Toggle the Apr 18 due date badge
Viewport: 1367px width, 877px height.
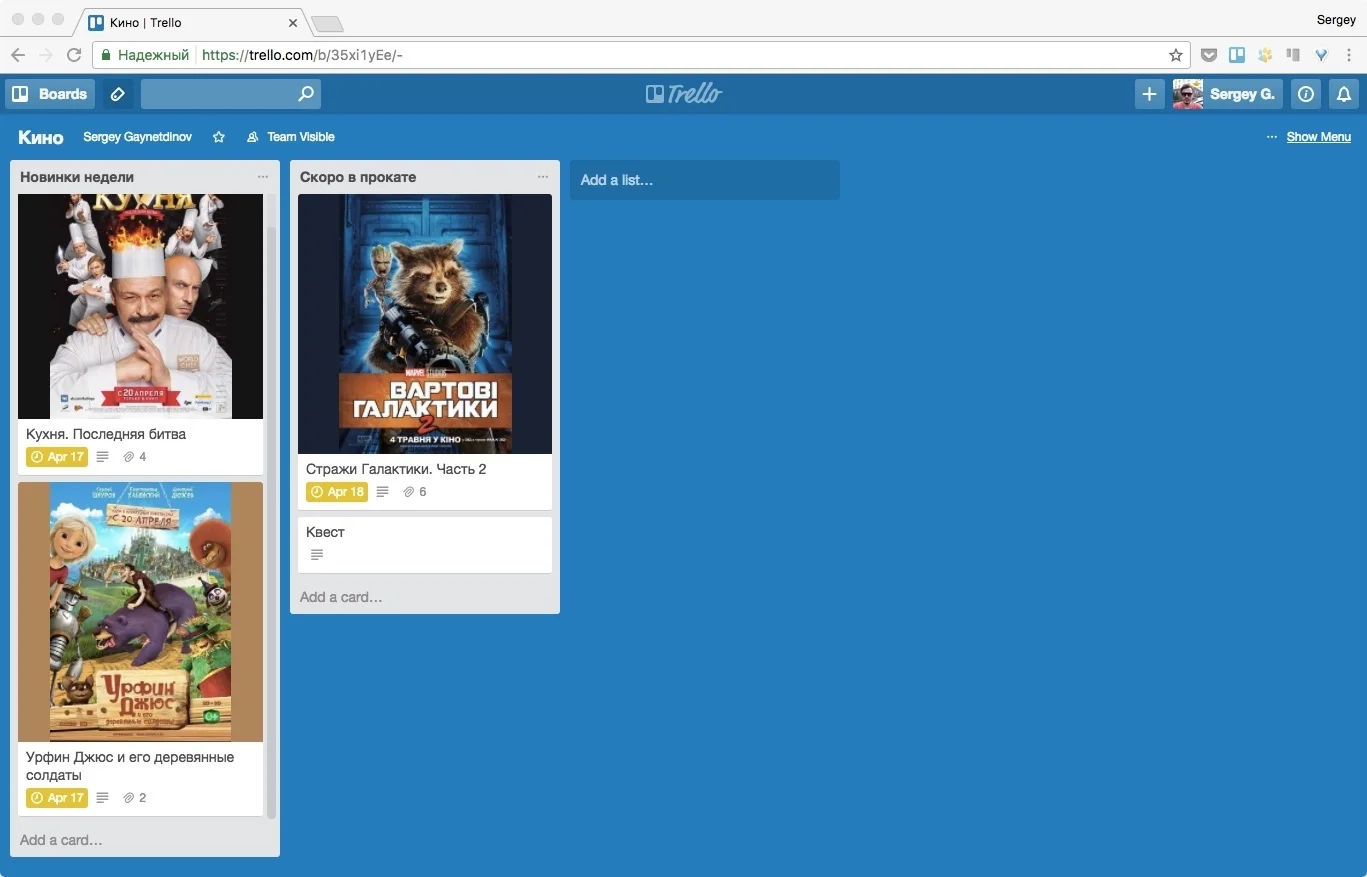coord(337,492)
